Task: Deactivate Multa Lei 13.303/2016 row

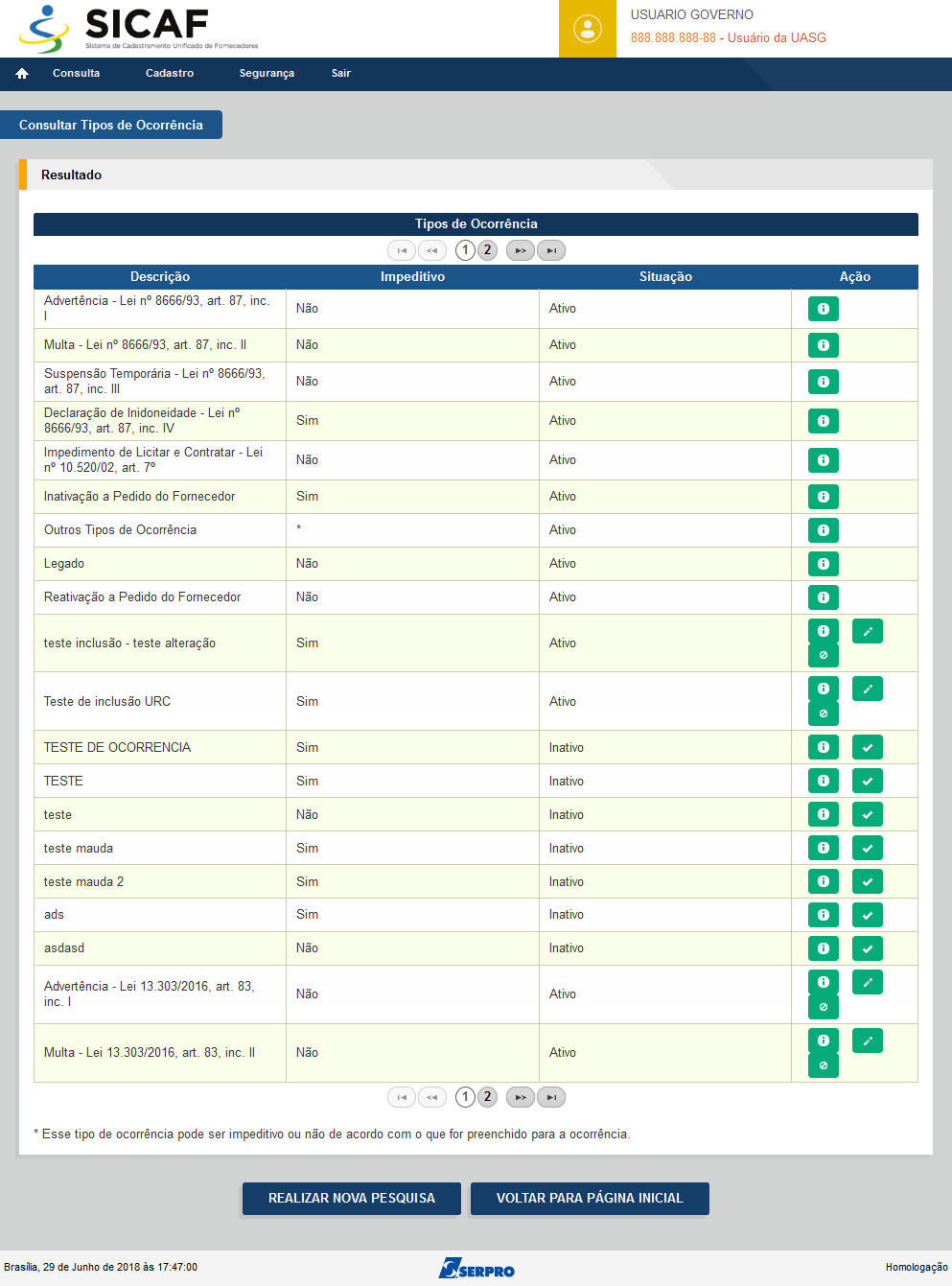Action: 824,1065
